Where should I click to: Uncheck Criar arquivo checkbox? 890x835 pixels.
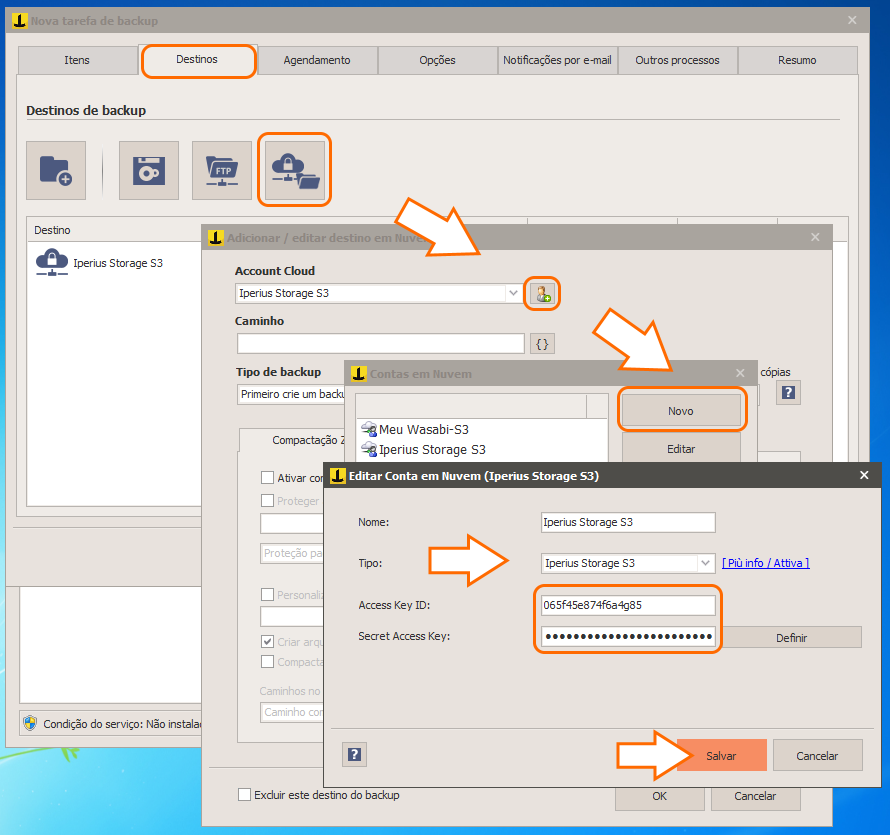tap(267, 641)
